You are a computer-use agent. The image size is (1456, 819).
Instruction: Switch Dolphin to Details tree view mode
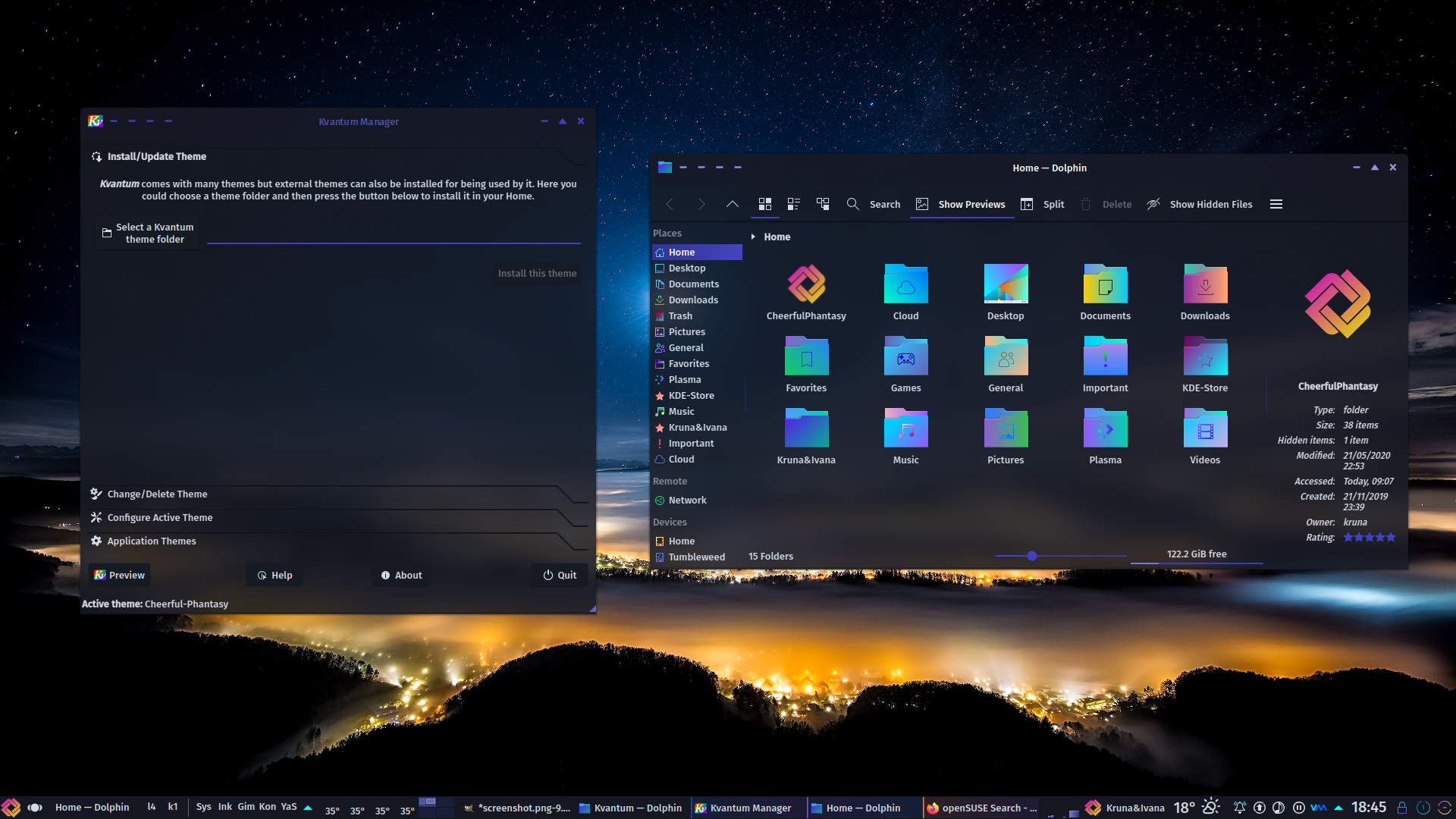[822, 204]
